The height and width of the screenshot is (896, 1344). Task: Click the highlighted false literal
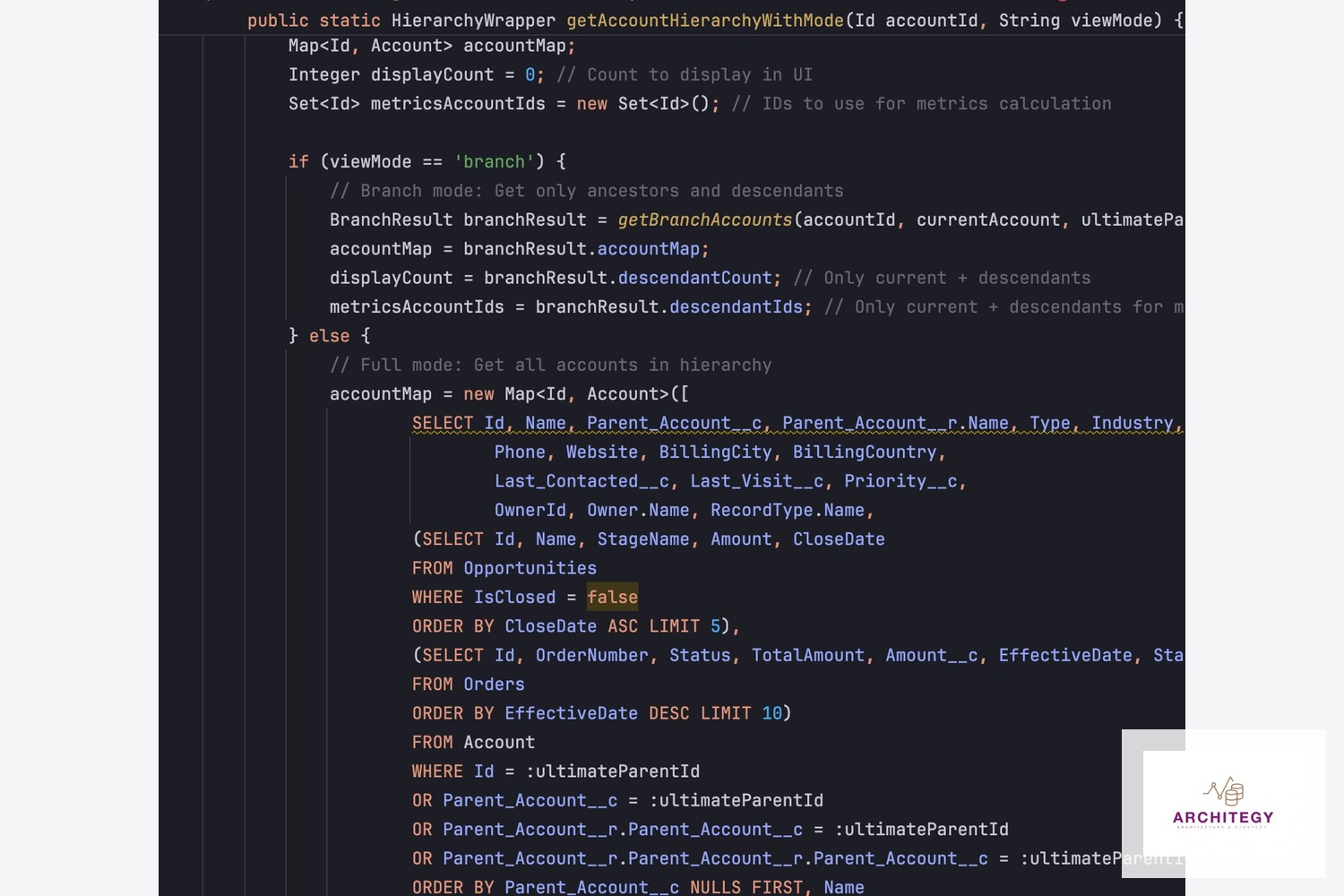click(612, 598)
